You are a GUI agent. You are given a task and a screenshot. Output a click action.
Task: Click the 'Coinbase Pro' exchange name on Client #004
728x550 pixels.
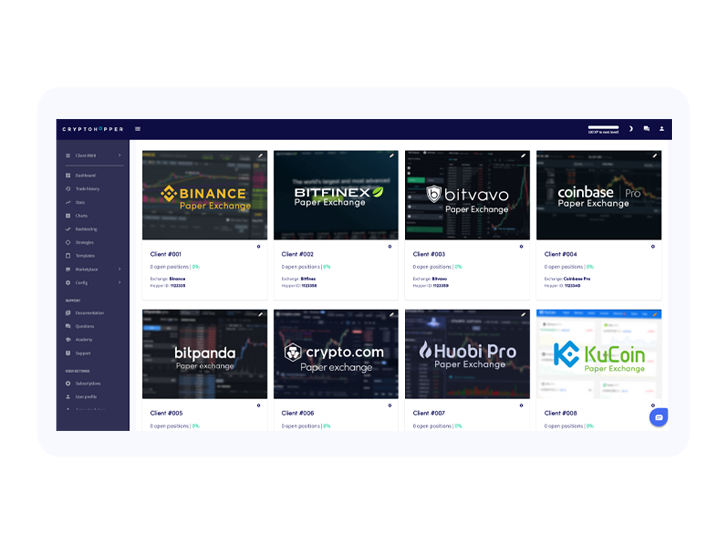pyautogui.click(x=577, y=279)
